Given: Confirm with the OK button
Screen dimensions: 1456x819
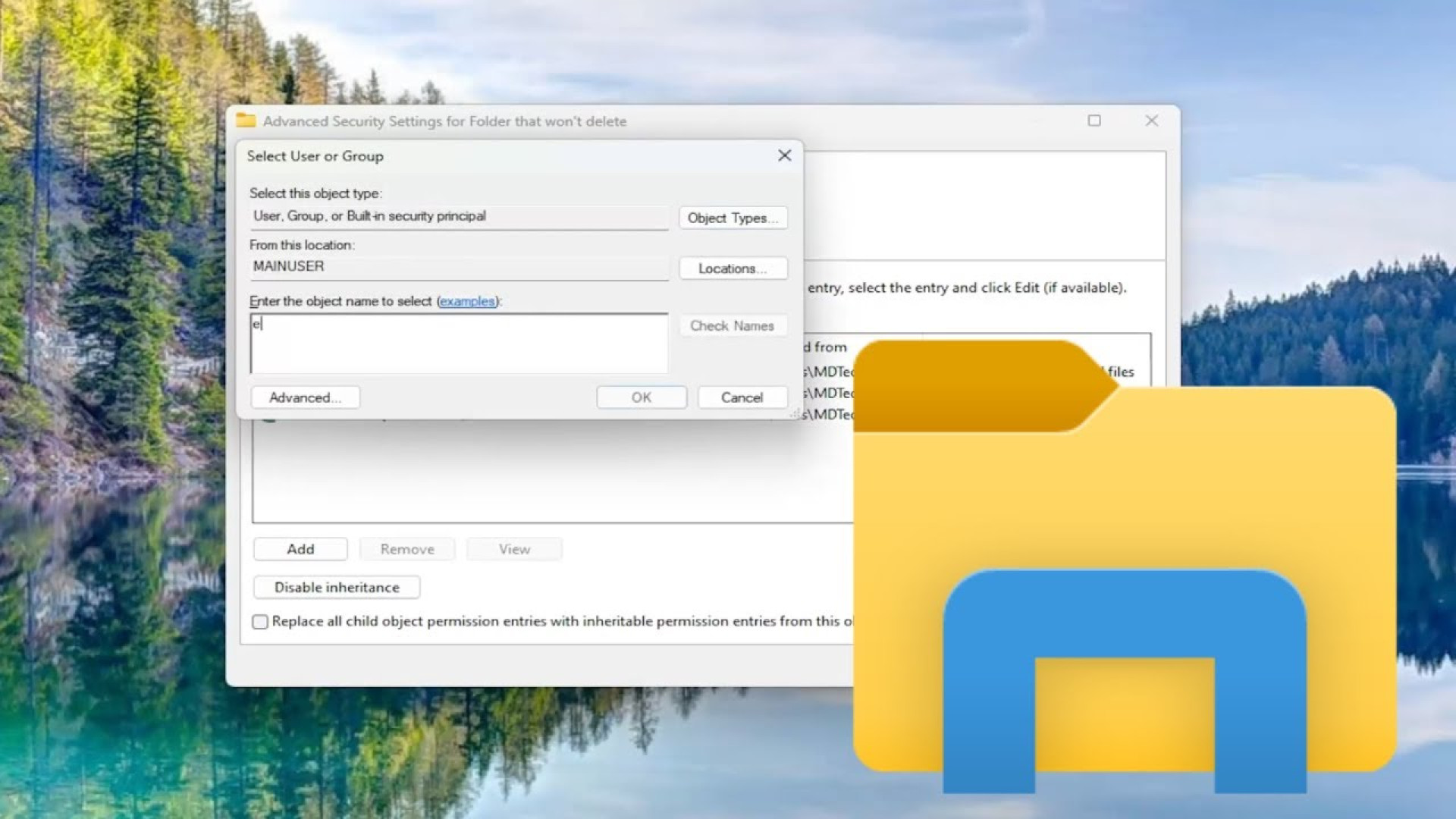Looking at the screenshot, I should [x=642, y=397].
